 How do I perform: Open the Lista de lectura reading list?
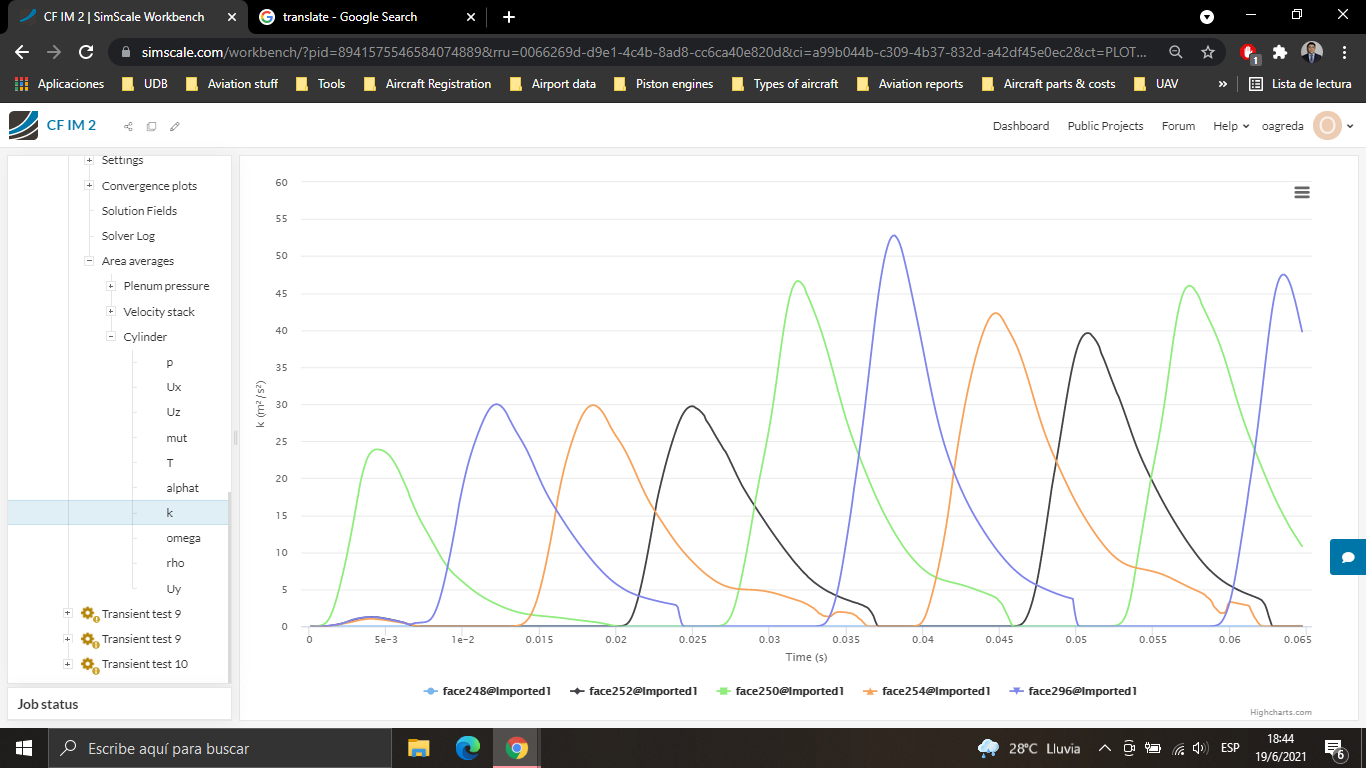(x=1300, y=84)
